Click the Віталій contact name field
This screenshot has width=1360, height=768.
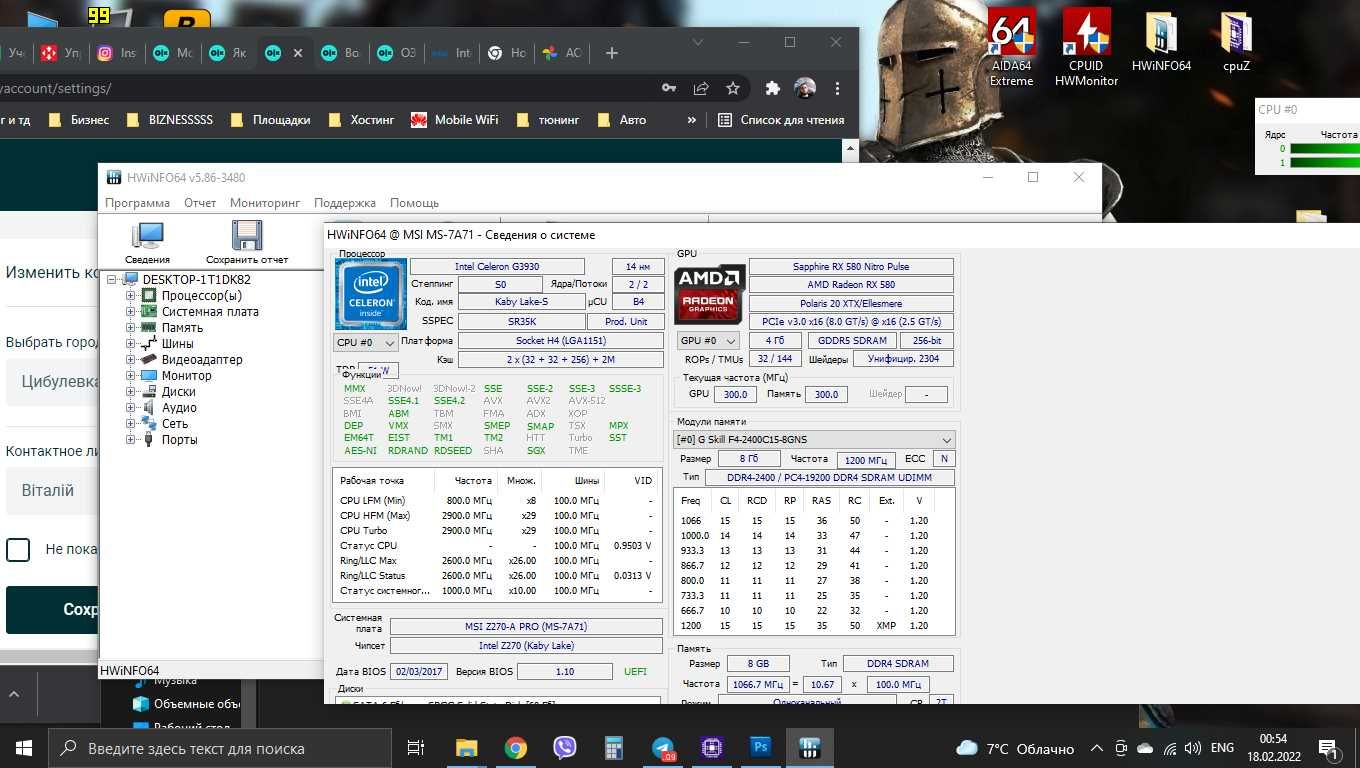52,490
